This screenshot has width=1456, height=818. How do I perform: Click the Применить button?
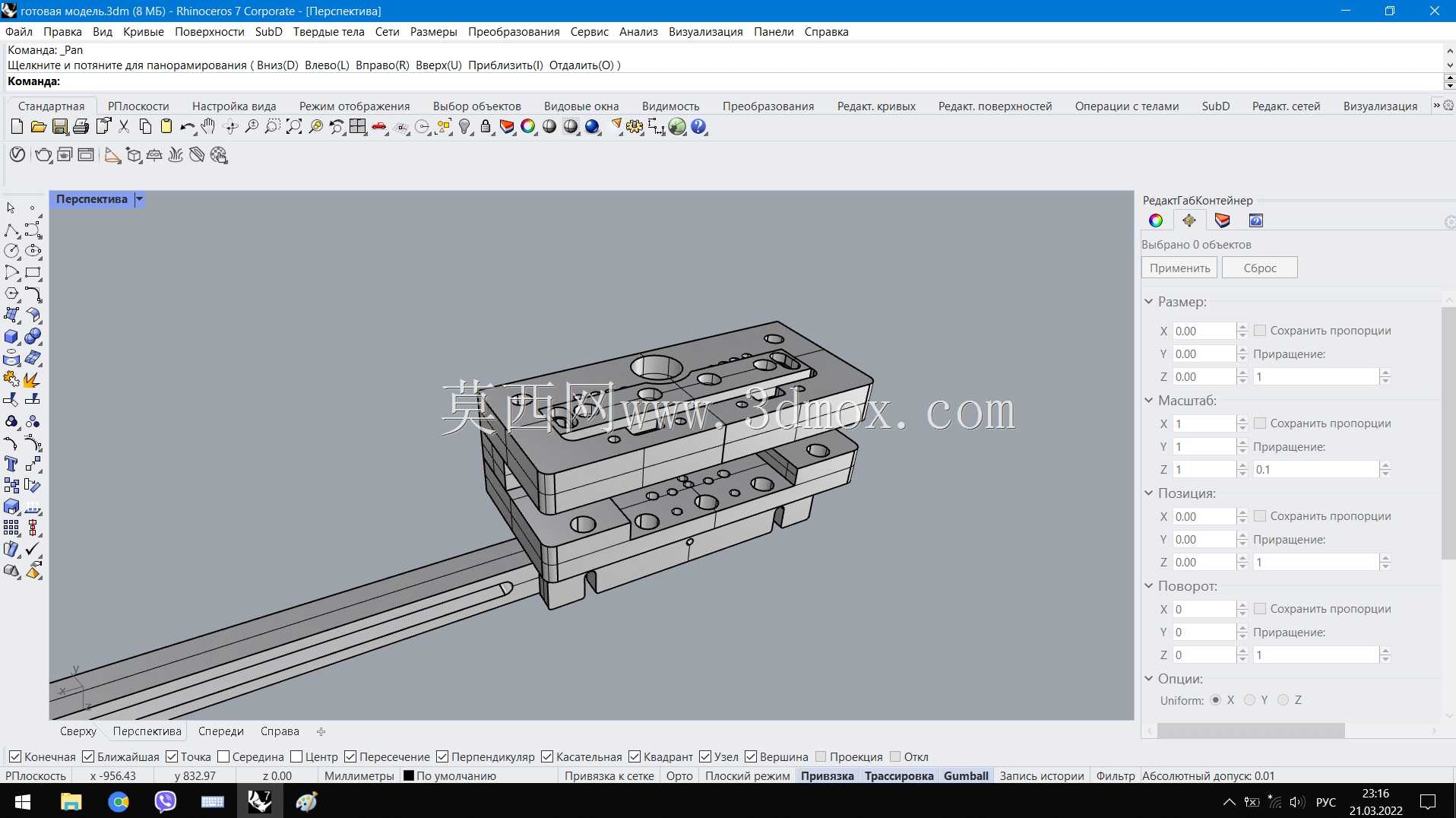coord(1179,268)
